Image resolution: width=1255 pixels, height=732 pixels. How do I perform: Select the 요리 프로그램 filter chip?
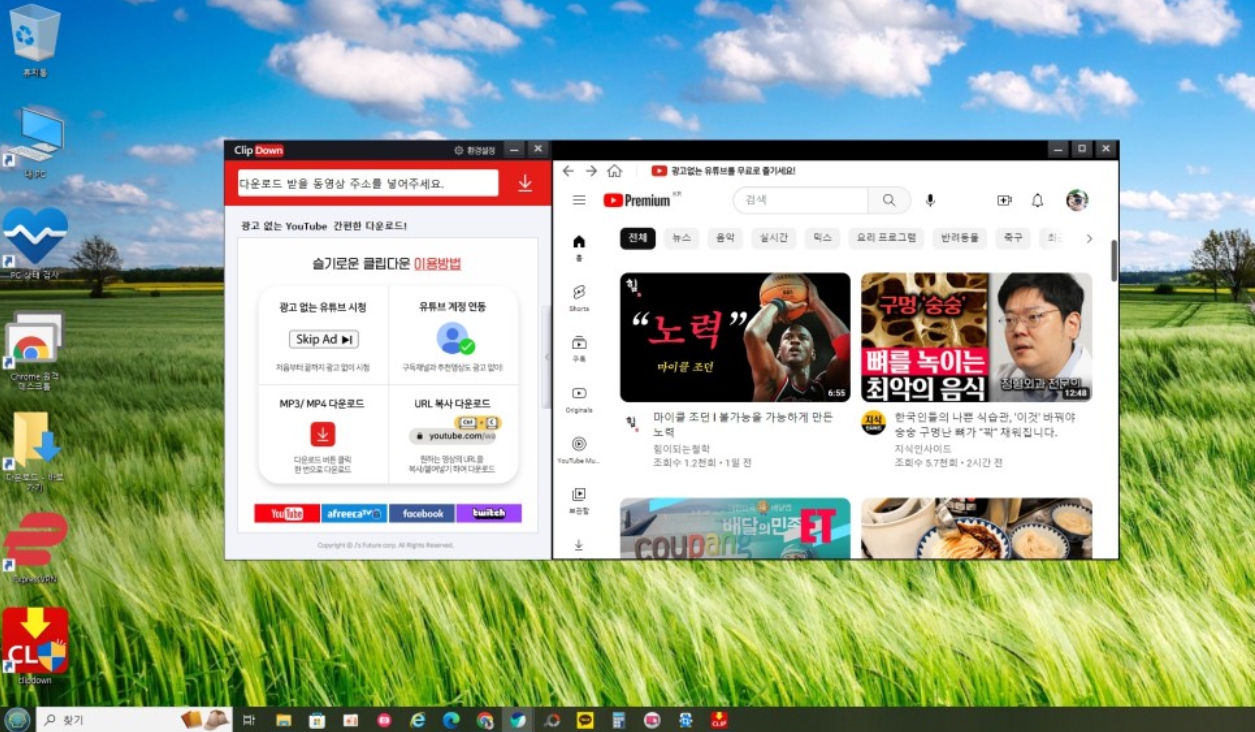click(x=886, y=238)
